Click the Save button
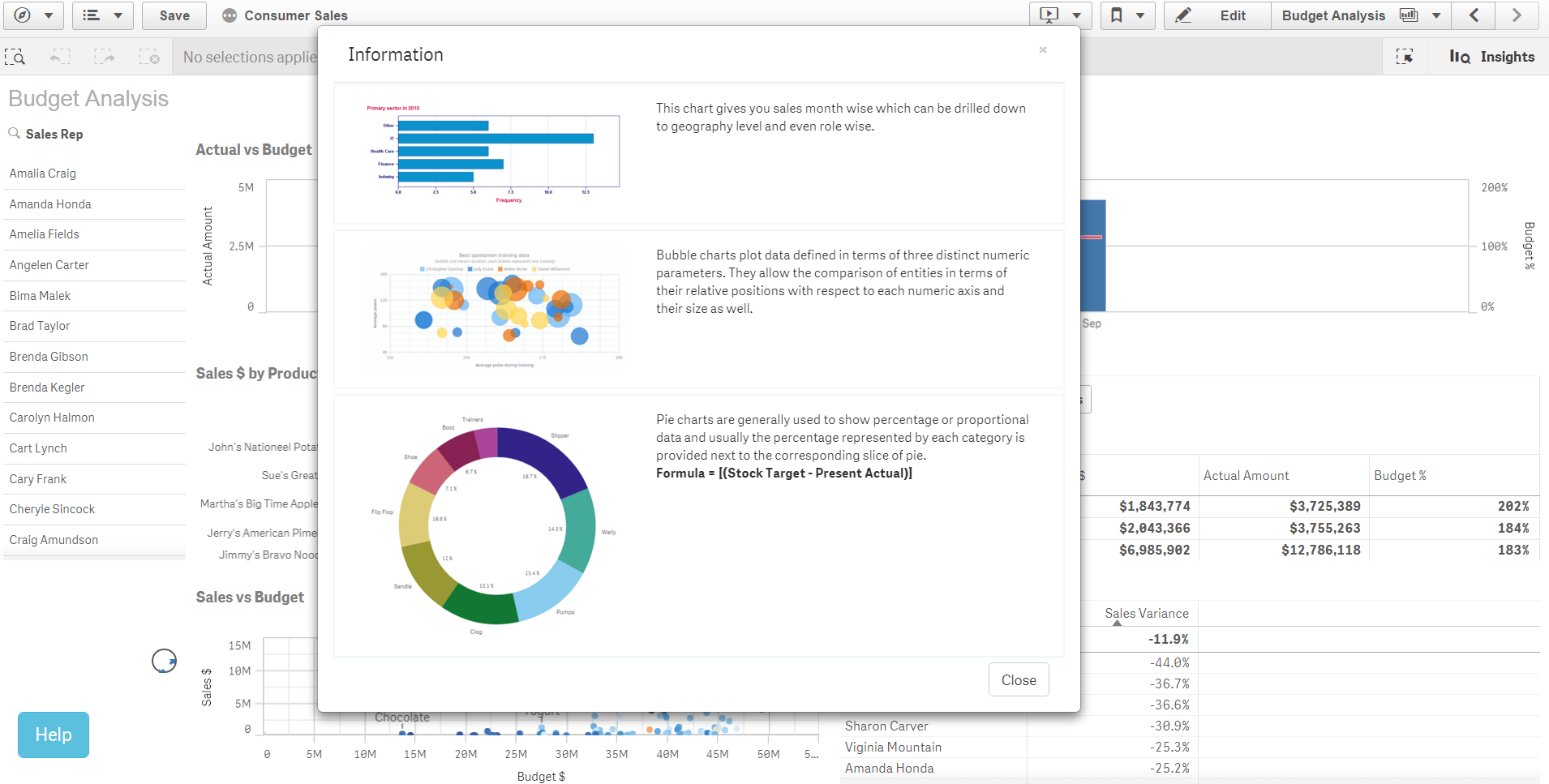The height and width of the screenshot is (784, 1549). 174,15
